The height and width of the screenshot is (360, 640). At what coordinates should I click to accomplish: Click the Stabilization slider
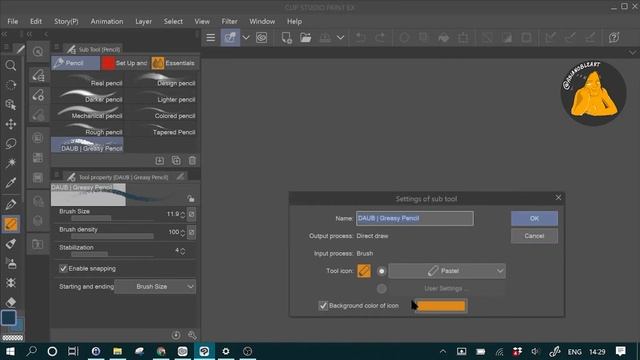(112, 254)
